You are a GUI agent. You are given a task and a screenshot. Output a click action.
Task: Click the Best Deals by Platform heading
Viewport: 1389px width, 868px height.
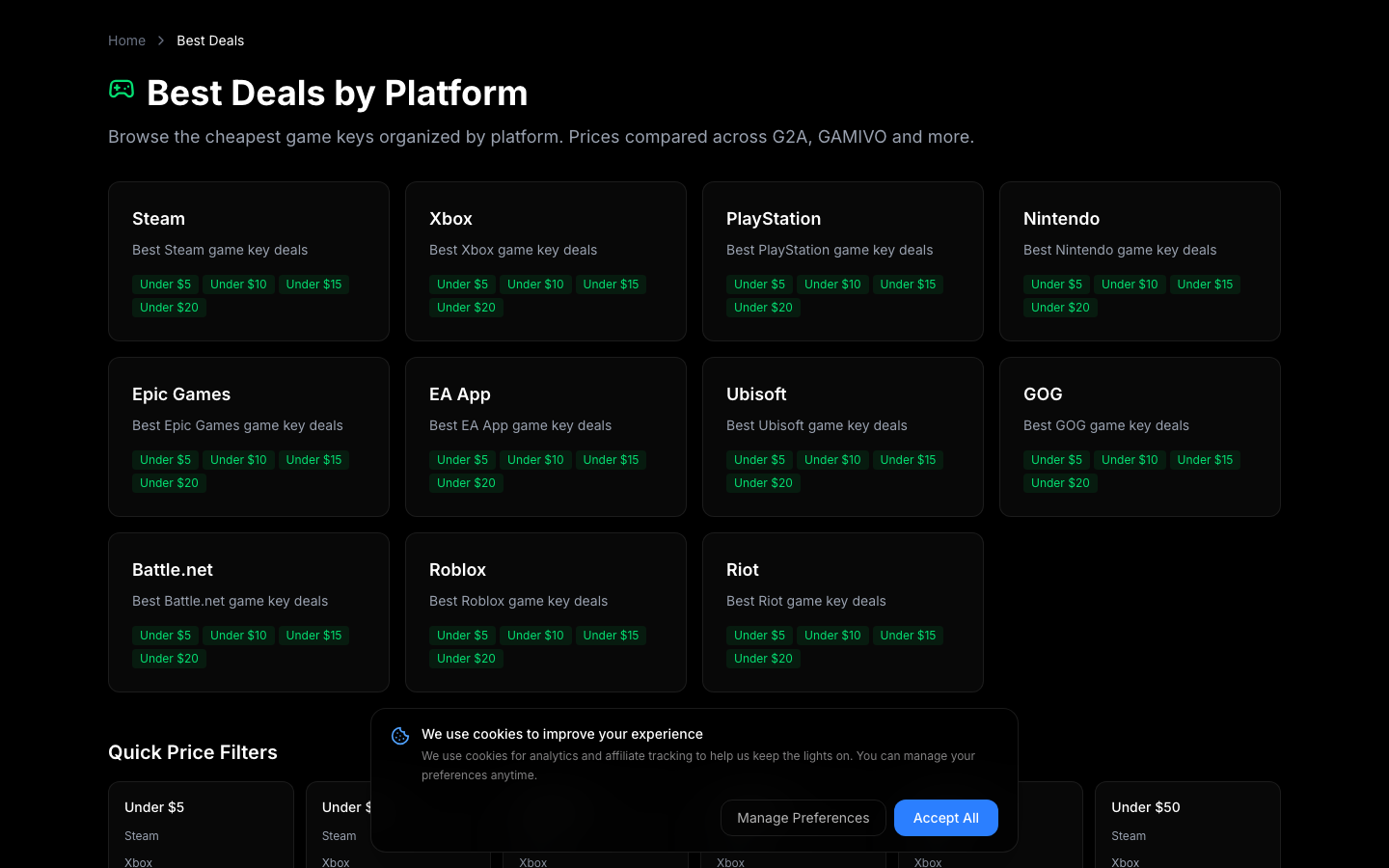tap(338, 93)
